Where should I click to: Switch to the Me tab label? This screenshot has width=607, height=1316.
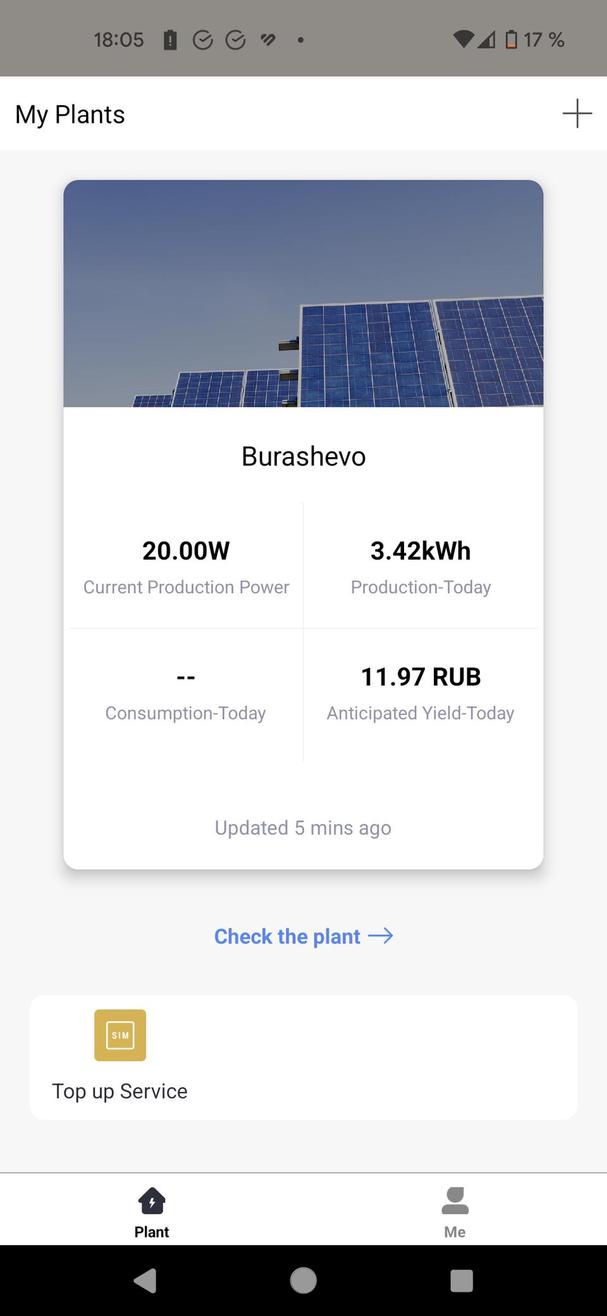tap(455, 1232)
